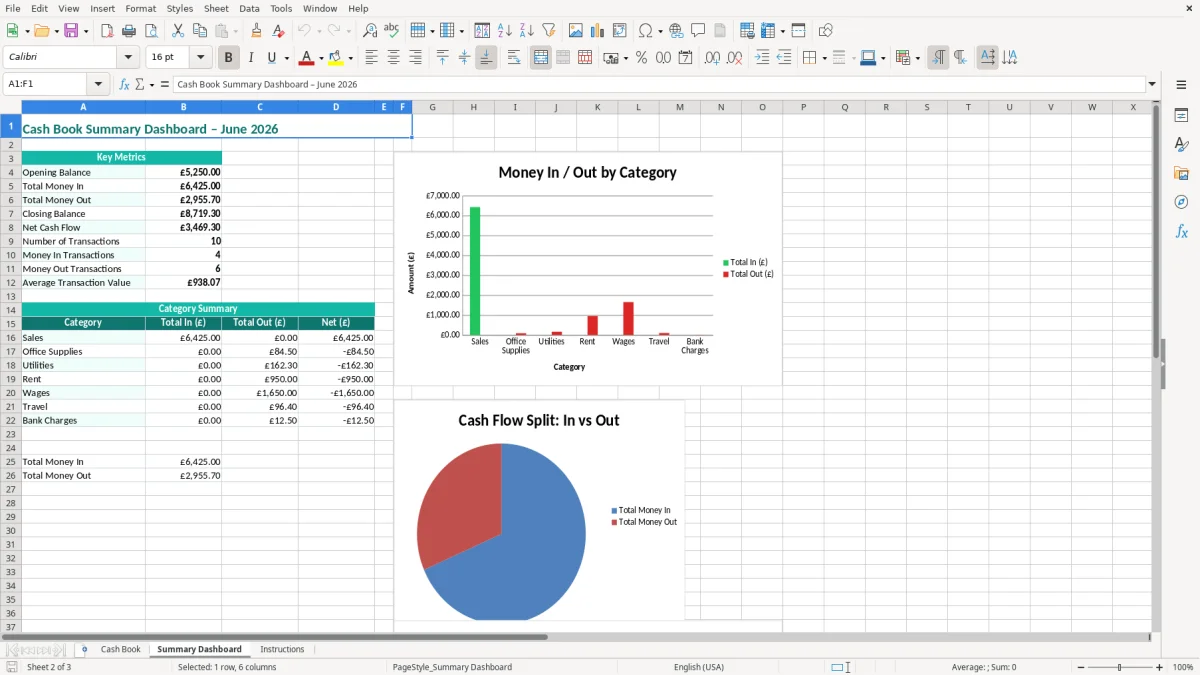Expand the formula bar
This screenshot has width=1200, height=675.
pos(1152,85)
